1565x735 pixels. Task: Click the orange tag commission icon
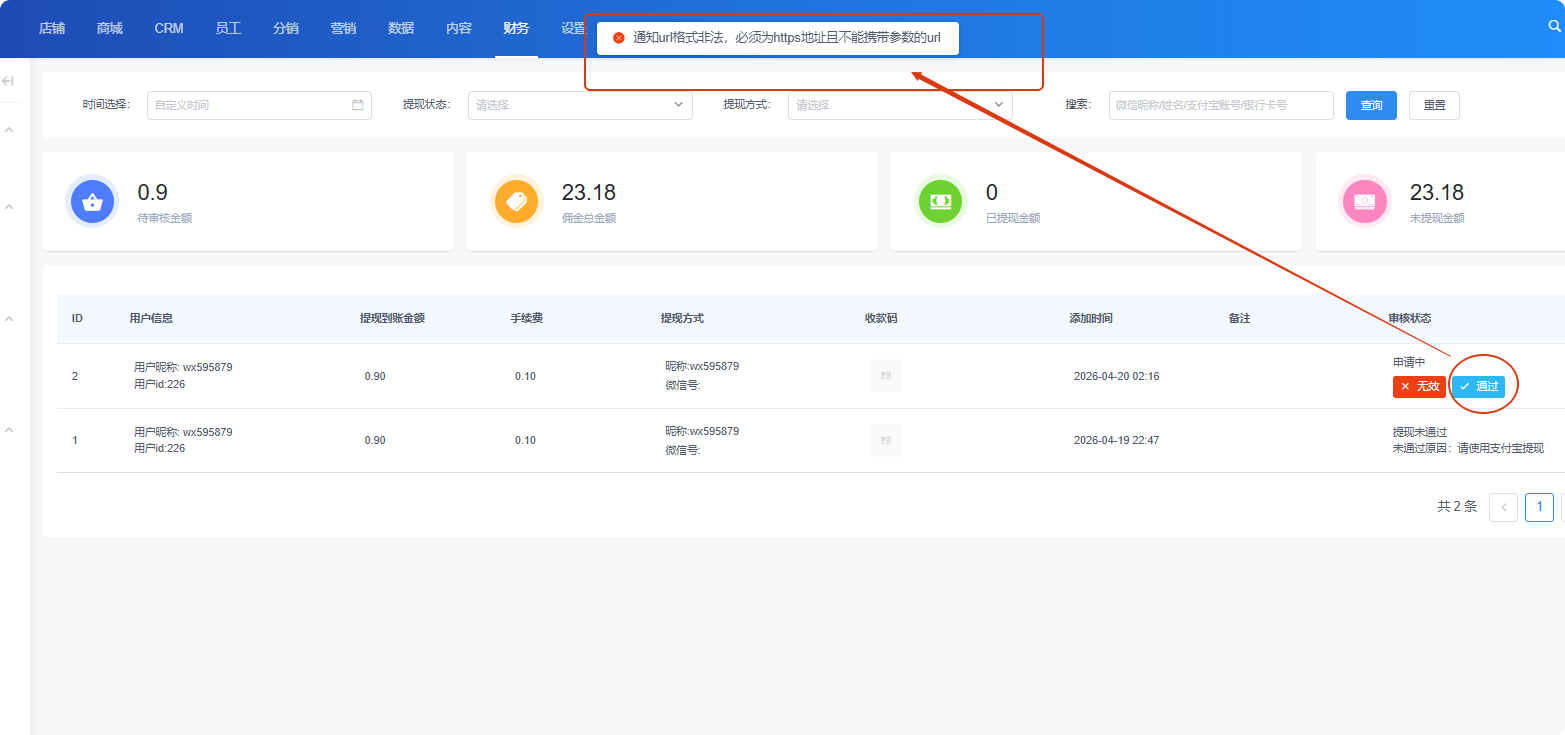coord(516,201)
